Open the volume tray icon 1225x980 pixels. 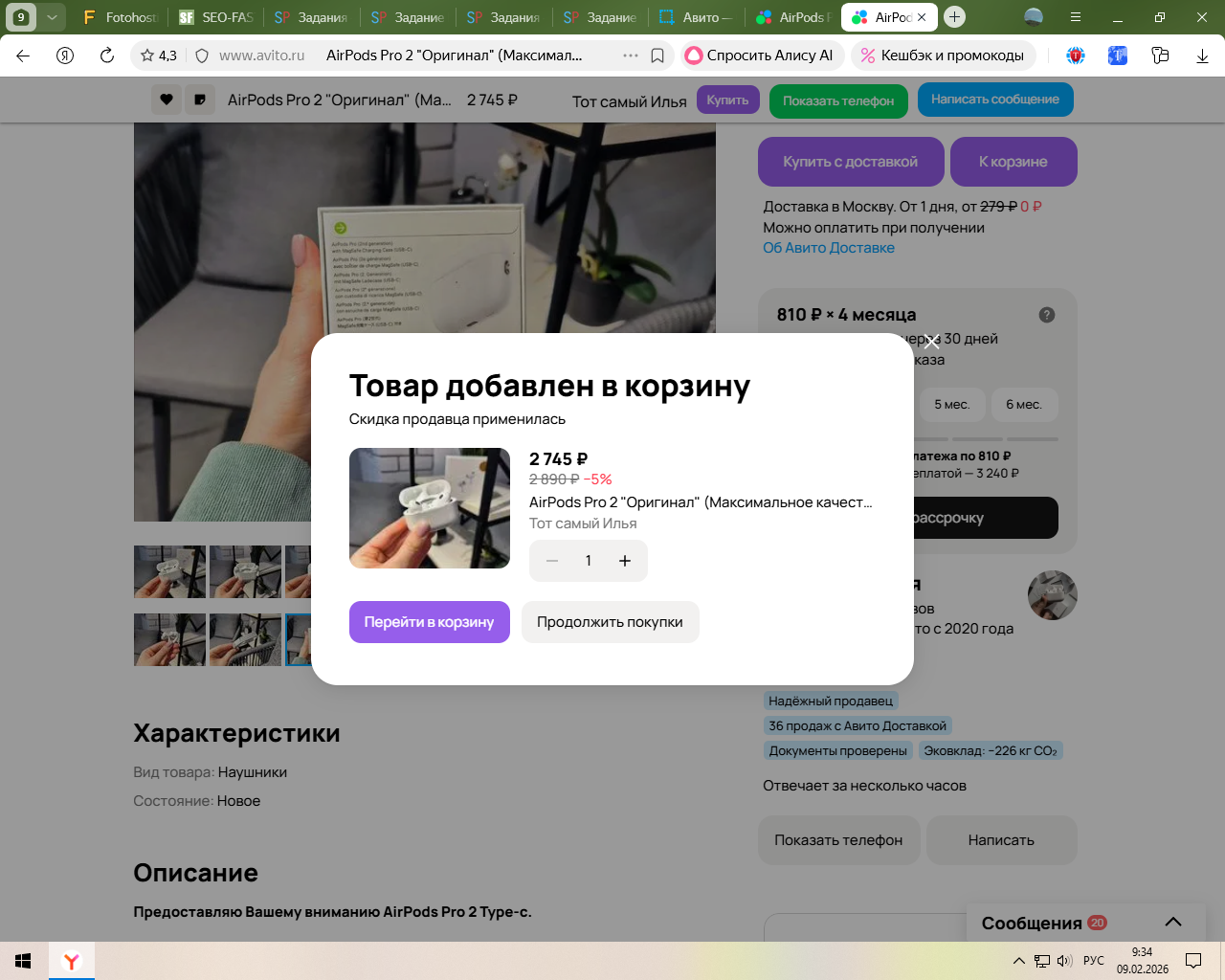pos(1064,961)
